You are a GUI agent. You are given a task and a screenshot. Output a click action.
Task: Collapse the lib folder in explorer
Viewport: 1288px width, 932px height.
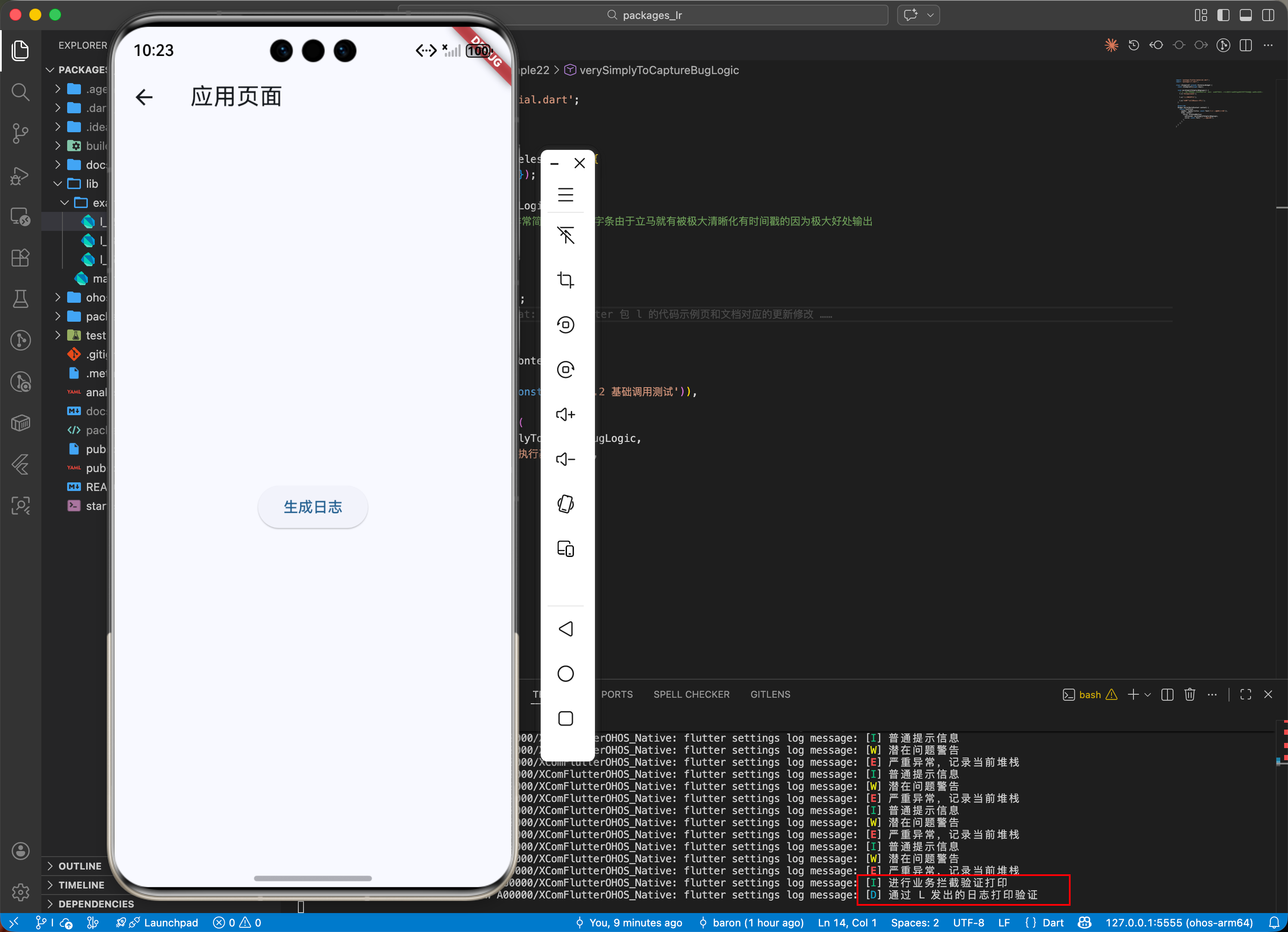91,183
